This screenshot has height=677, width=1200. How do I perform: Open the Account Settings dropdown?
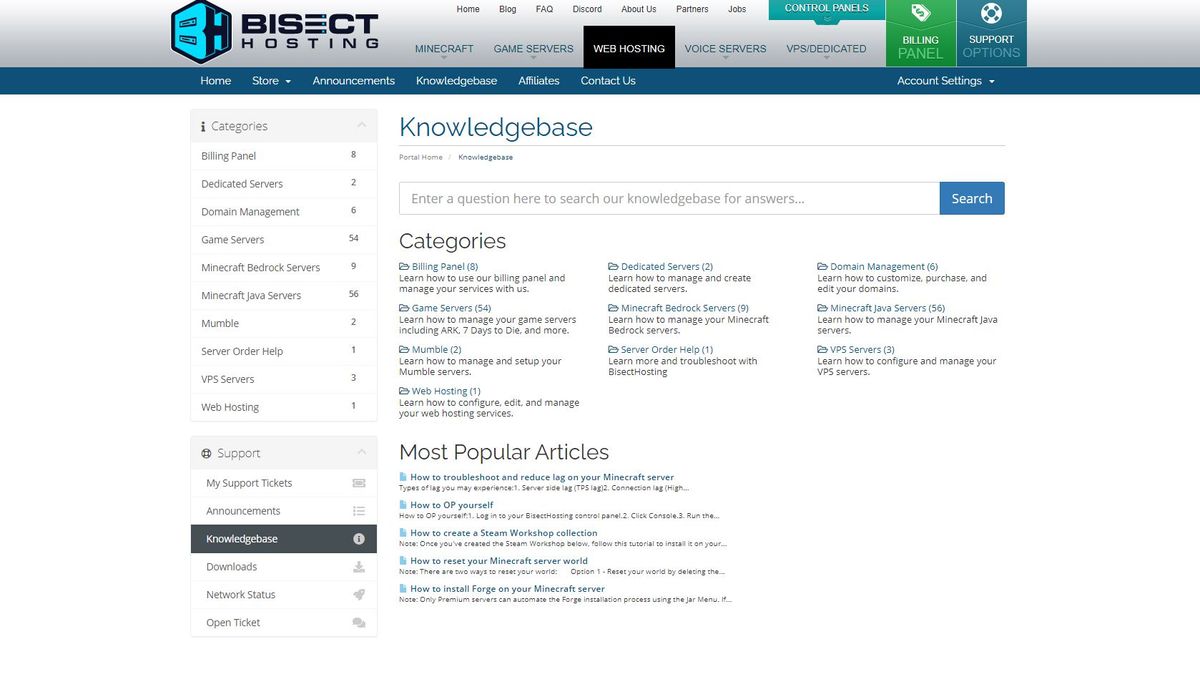pyautogui.click(x=944, y=81)
